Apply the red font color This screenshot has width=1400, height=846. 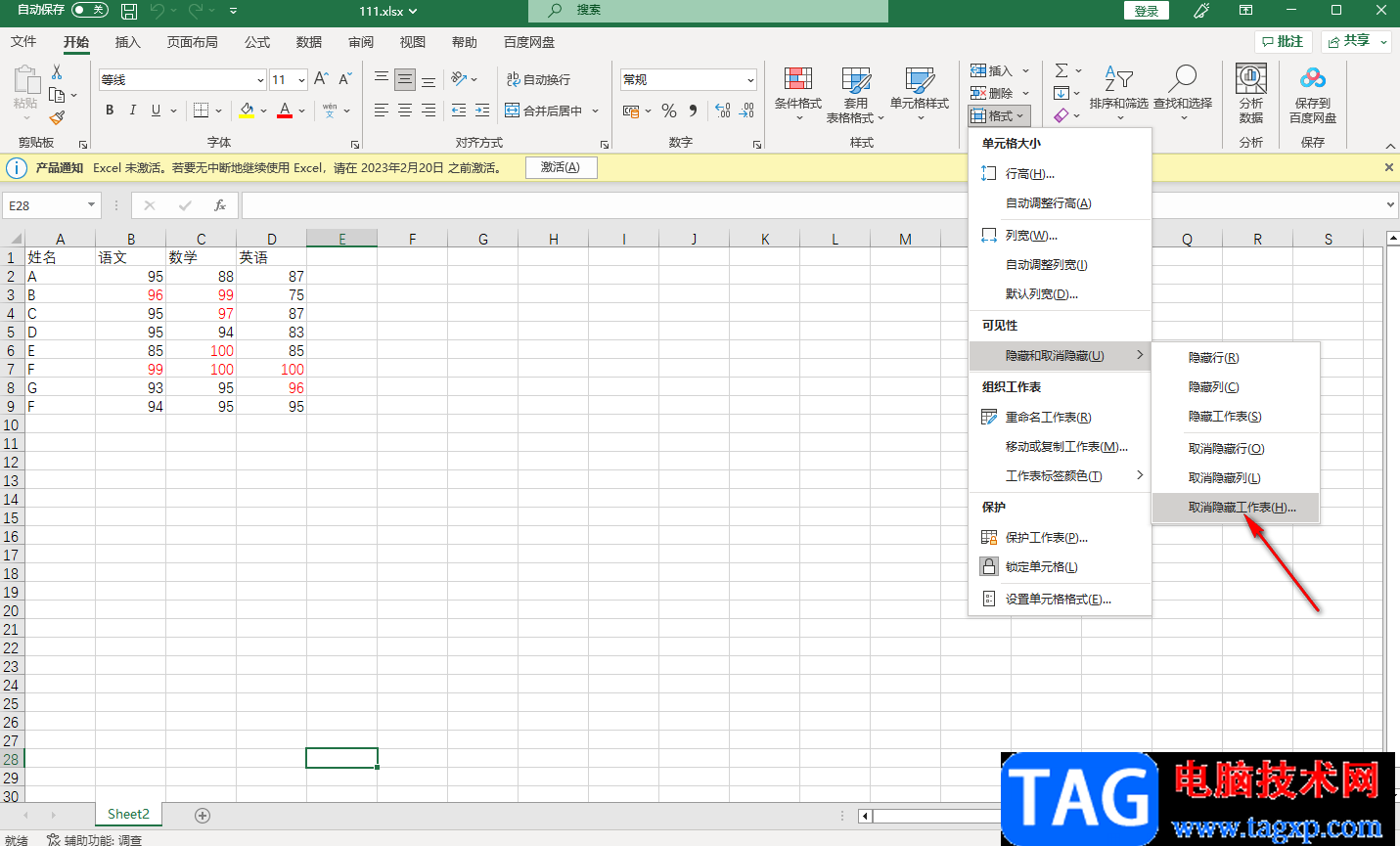285,111
